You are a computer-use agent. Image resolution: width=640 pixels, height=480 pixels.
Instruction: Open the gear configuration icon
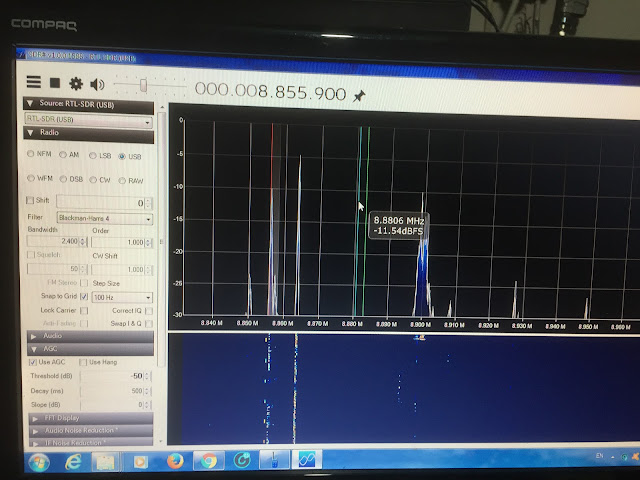76,84
